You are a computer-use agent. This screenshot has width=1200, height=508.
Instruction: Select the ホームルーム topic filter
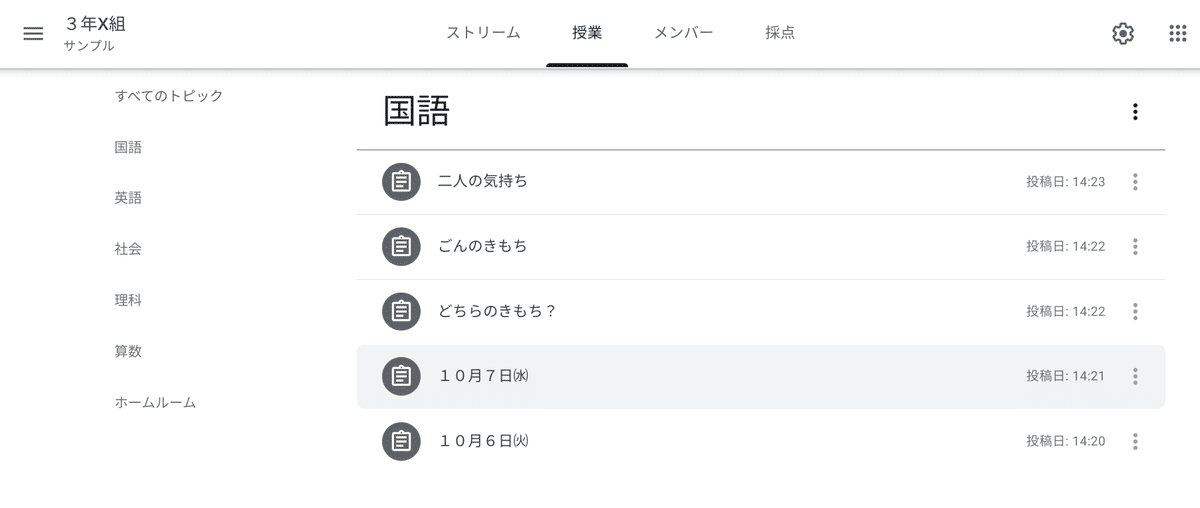(x=155, y=403)
